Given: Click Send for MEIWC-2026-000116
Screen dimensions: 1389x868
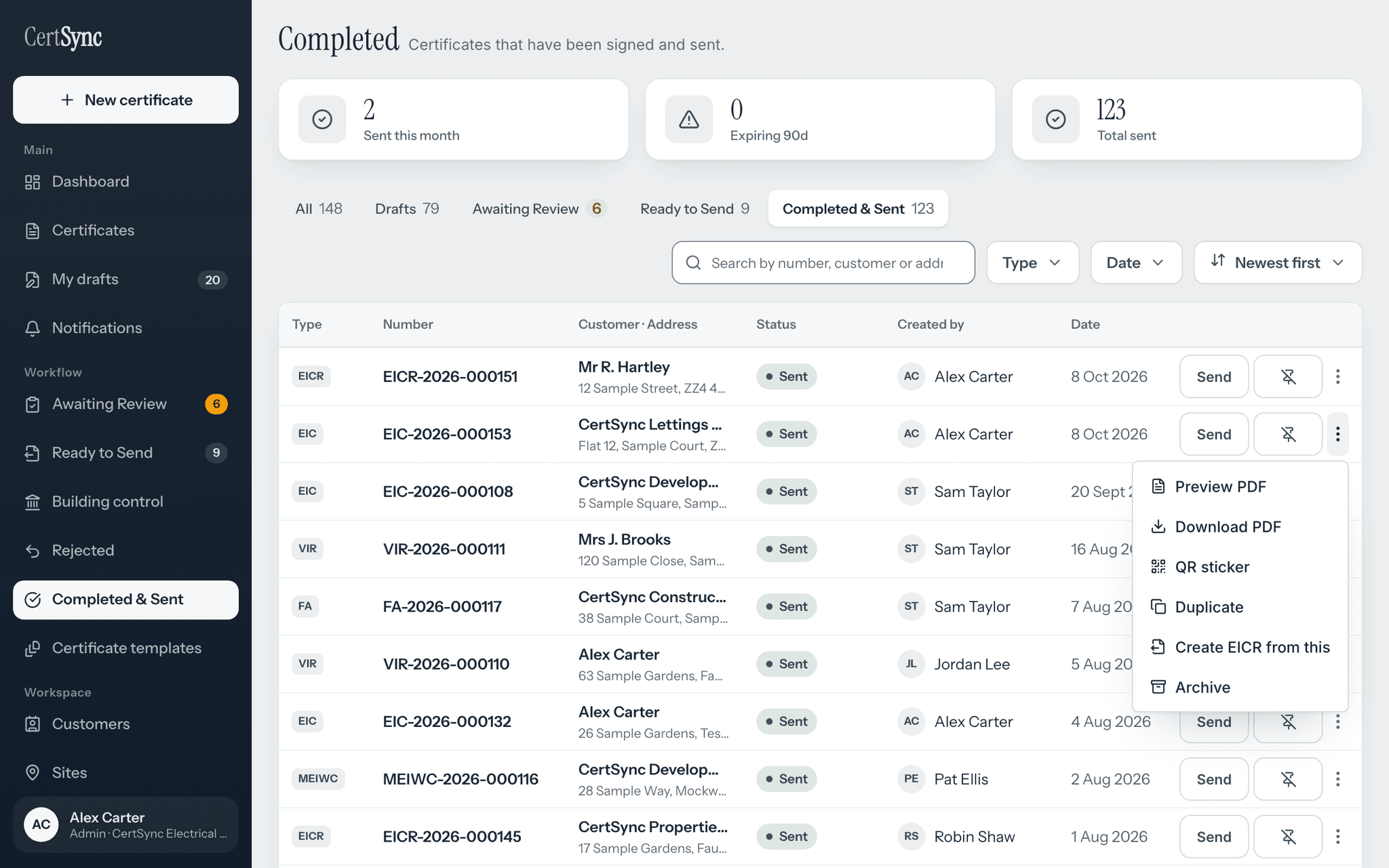Looking at the screenshot, I should pyautogui.click(x=1214, y=779).
